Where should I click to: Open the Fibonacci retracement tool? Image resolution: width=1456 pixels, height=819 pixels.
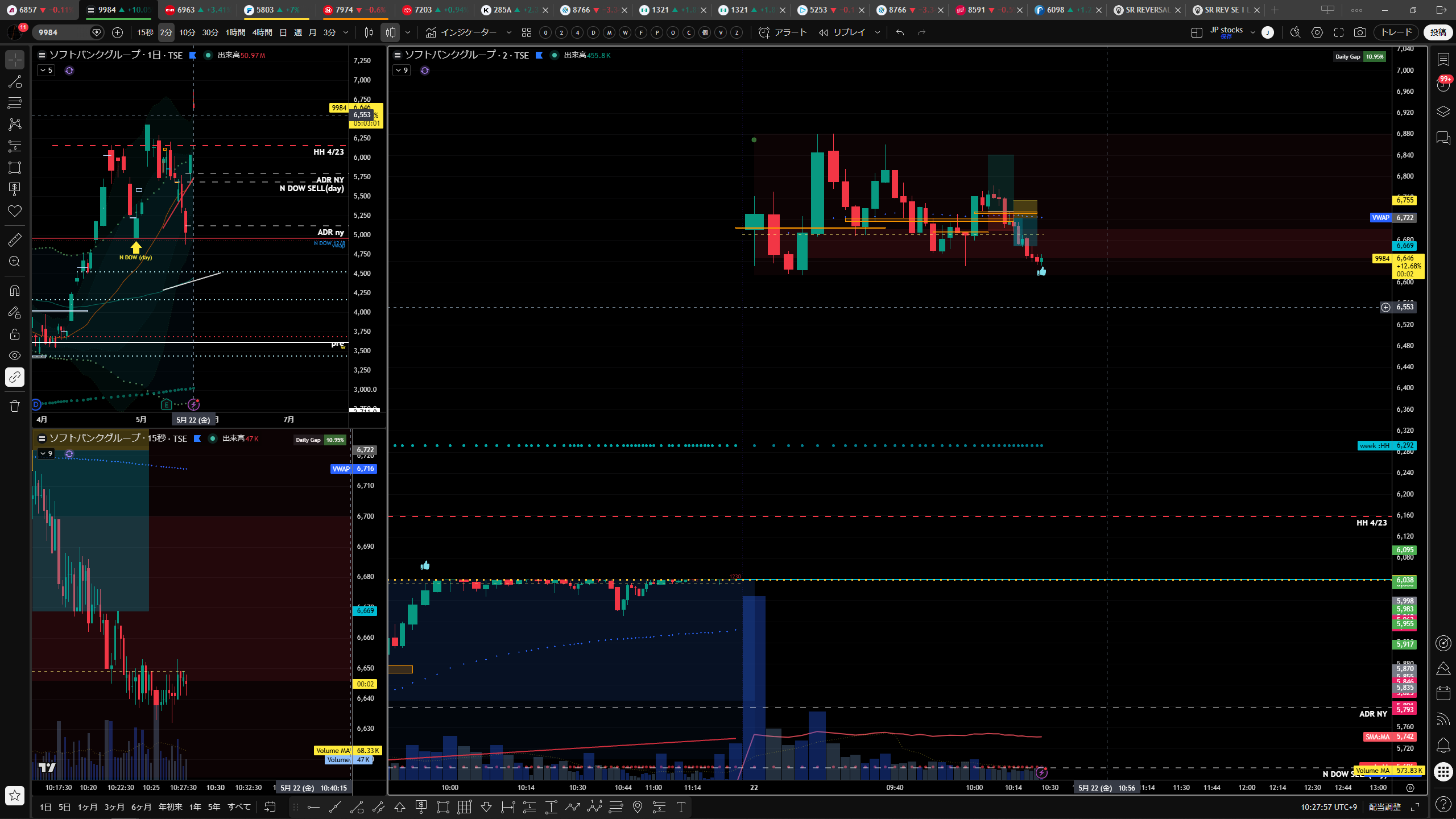pyautogui.click(x=15, y=103)
